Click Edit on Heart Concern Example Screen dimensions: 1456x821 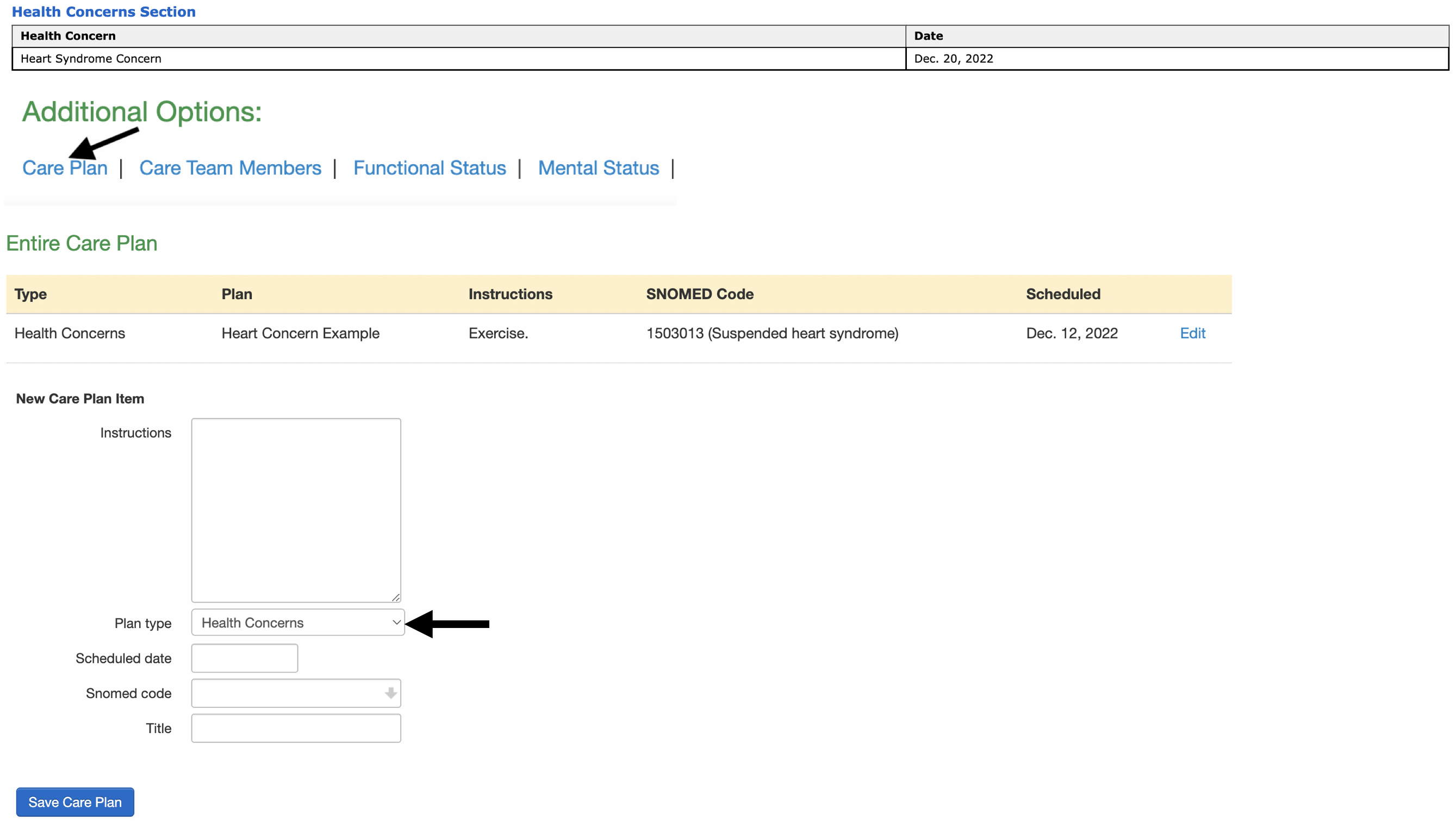pyautogui.click(x=1191, y=332)
